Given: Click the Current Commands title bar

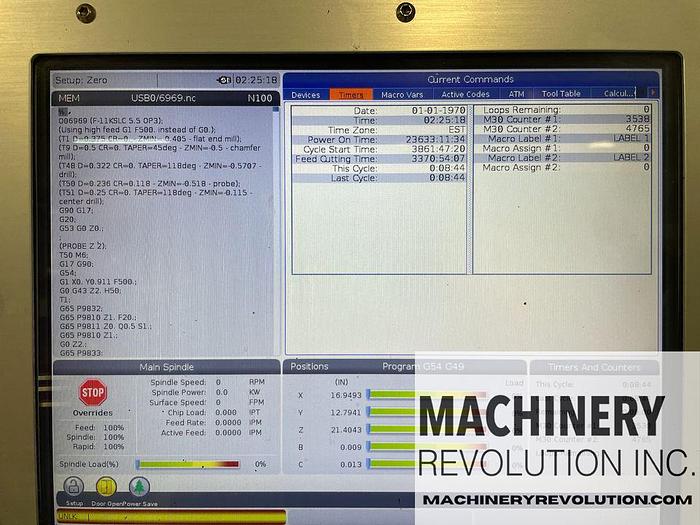Looking at the screenshot, I should pos(471,79).
